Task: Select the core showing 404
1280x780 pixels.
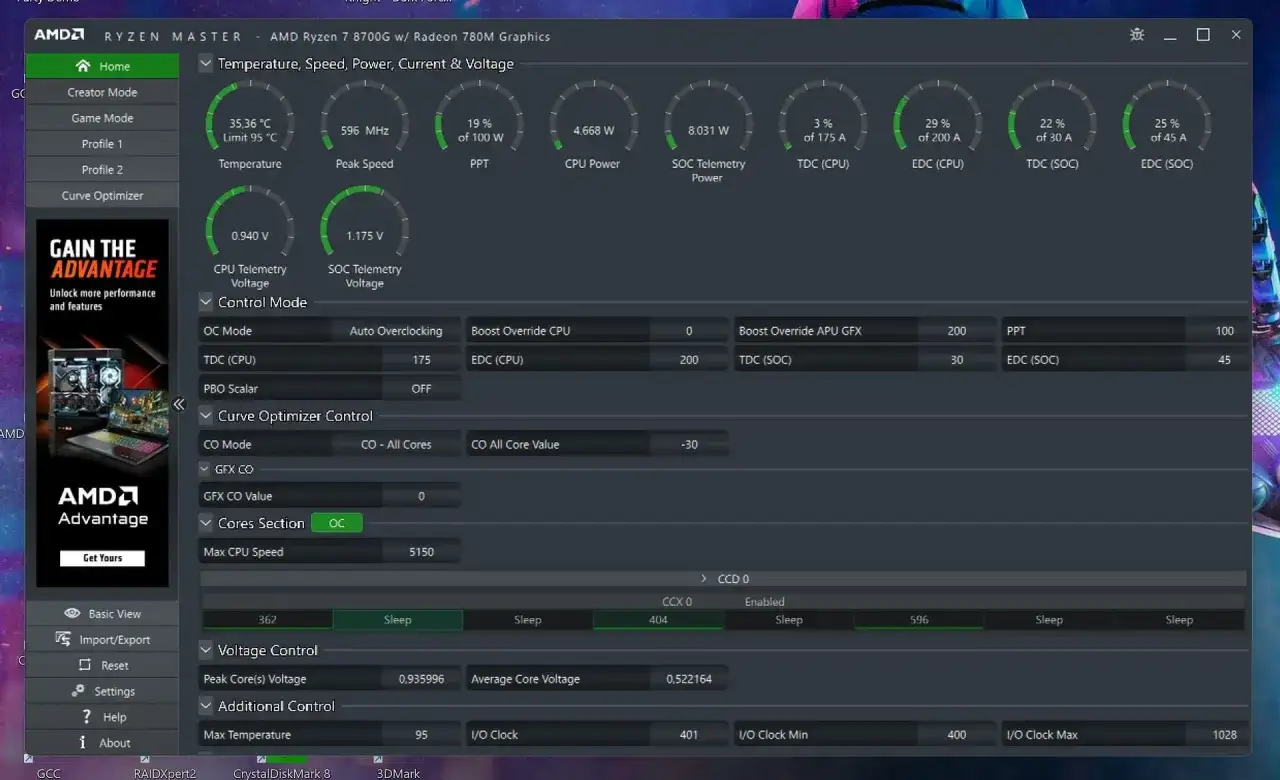Action: 658,620
